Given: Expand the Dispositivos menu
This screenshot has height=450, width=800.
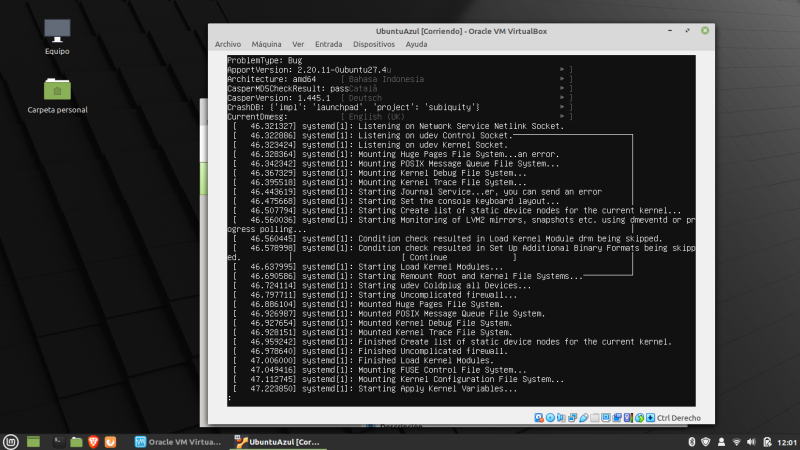Looking at the screenshot, I should (374, 44).
